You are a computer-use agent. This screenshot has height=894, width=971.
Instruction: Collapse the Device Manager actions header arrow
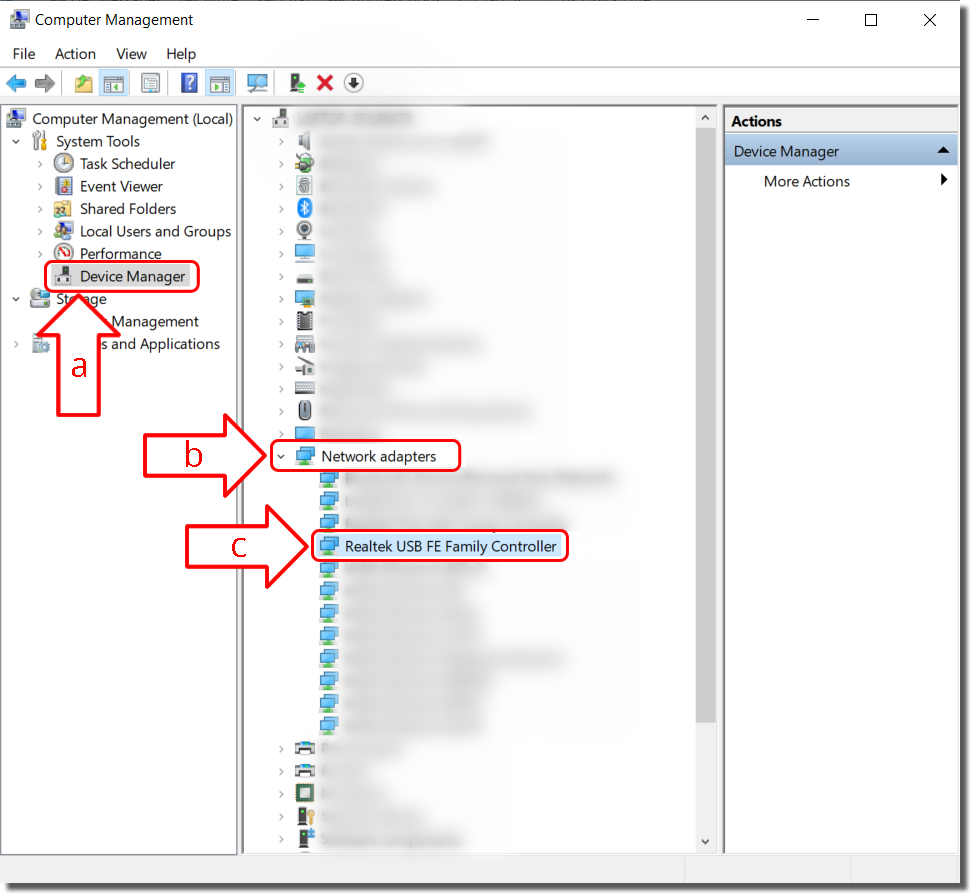pyautogui.click(x=942, y=151)
